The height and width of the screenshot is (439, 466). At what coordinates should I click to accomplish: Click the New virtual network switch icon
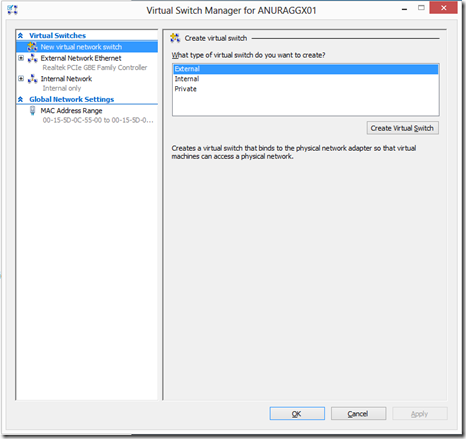click(x=32, y=47)
